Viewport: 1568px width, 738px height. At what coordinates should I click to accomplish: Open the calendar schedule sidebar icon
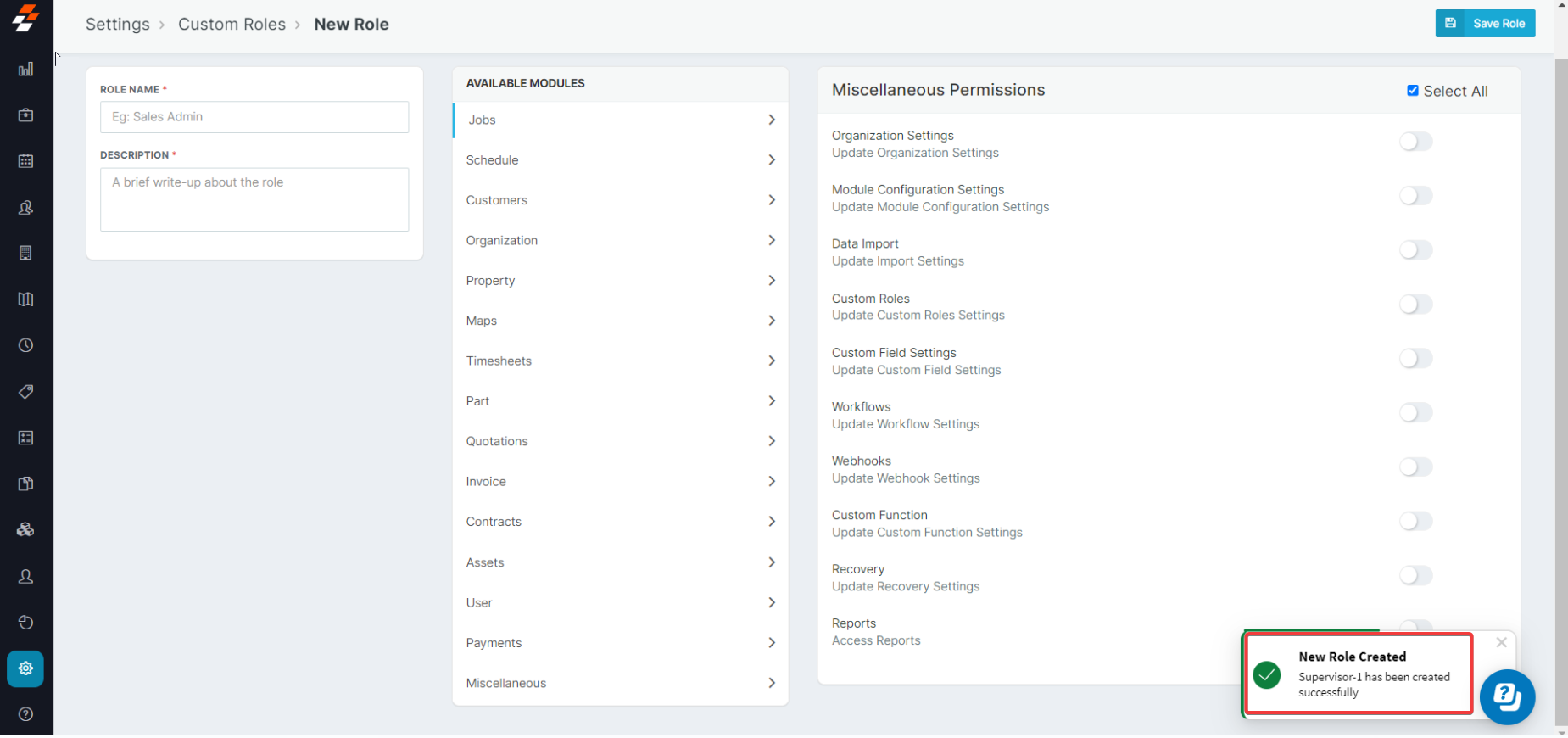[25, 161]
